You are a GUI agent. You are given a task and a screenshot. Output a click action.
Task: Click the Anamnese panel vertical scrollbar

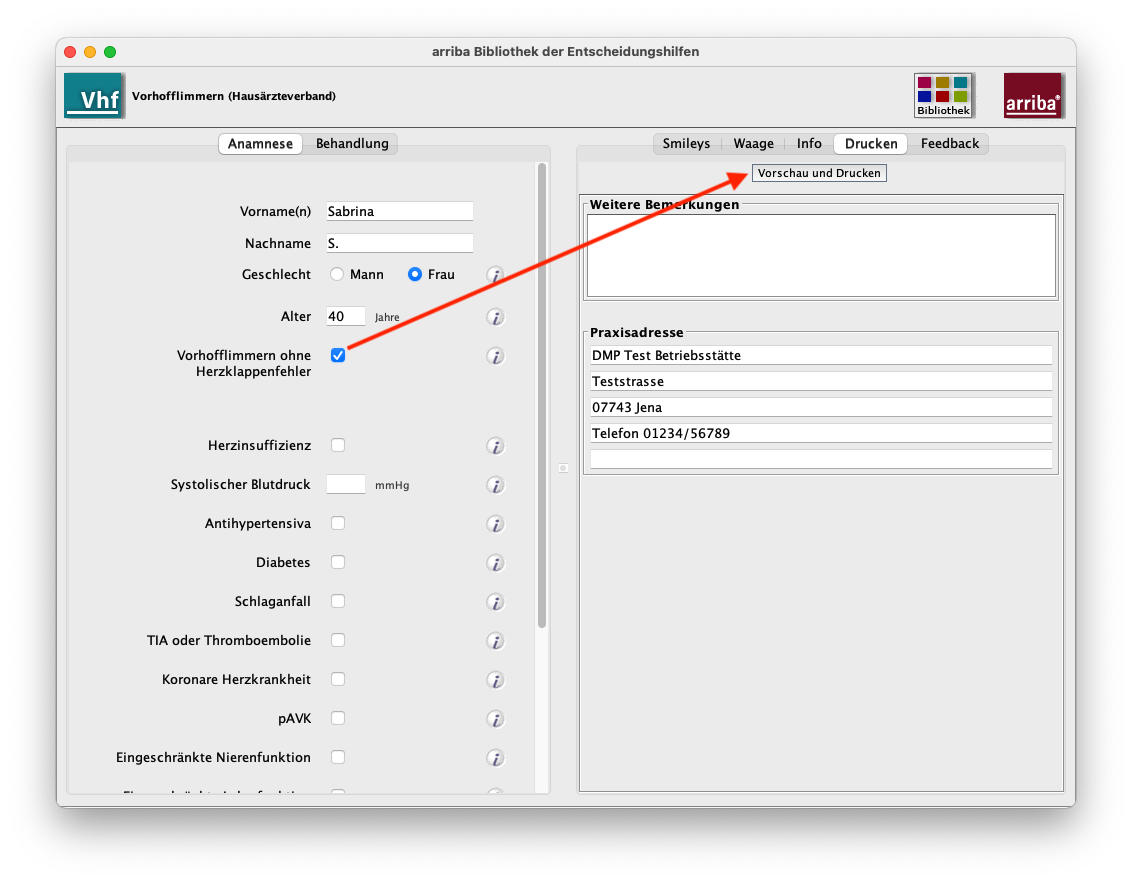[541, 396]
